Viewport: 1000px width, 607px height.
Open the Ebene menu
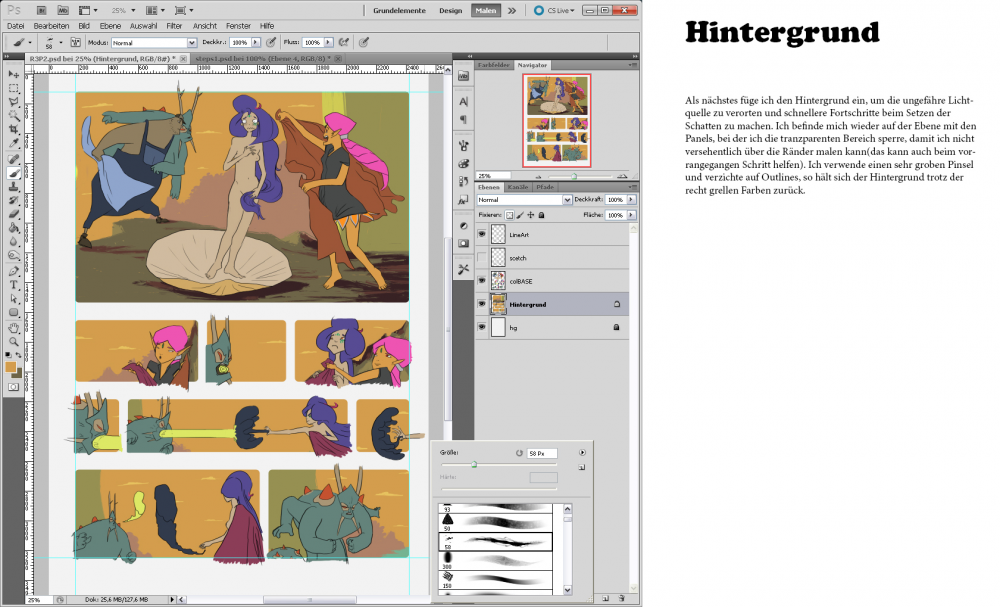tap(110, 26)
